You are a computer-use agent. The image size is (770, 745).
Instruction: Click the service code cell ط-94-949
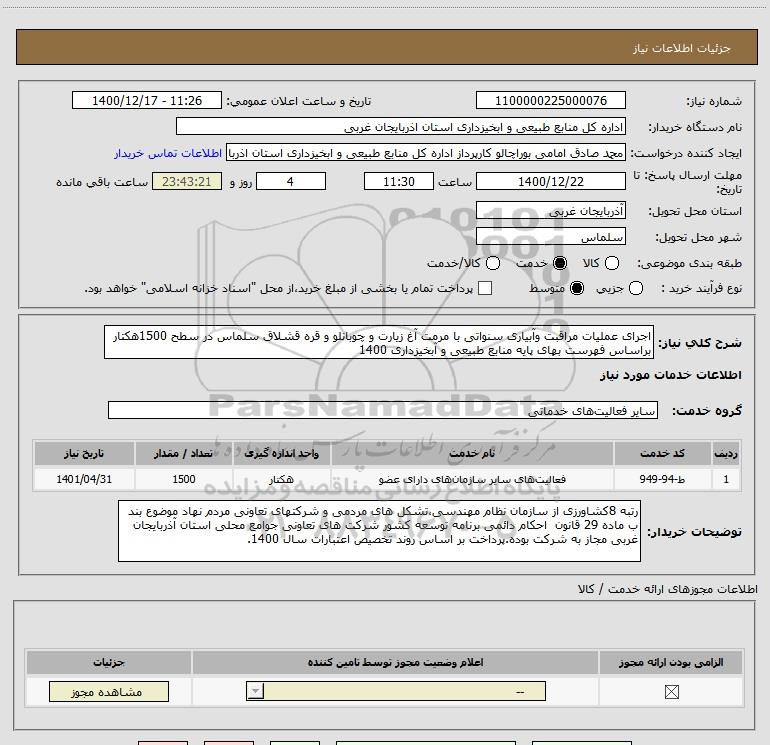tap(662, 479)
